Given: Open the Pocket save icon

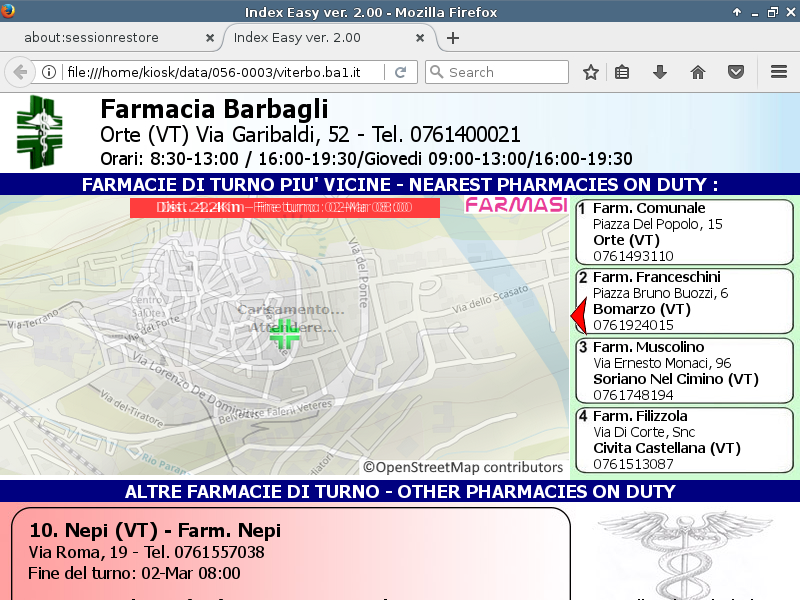Looking at the screenshot, I should (736, 72).
